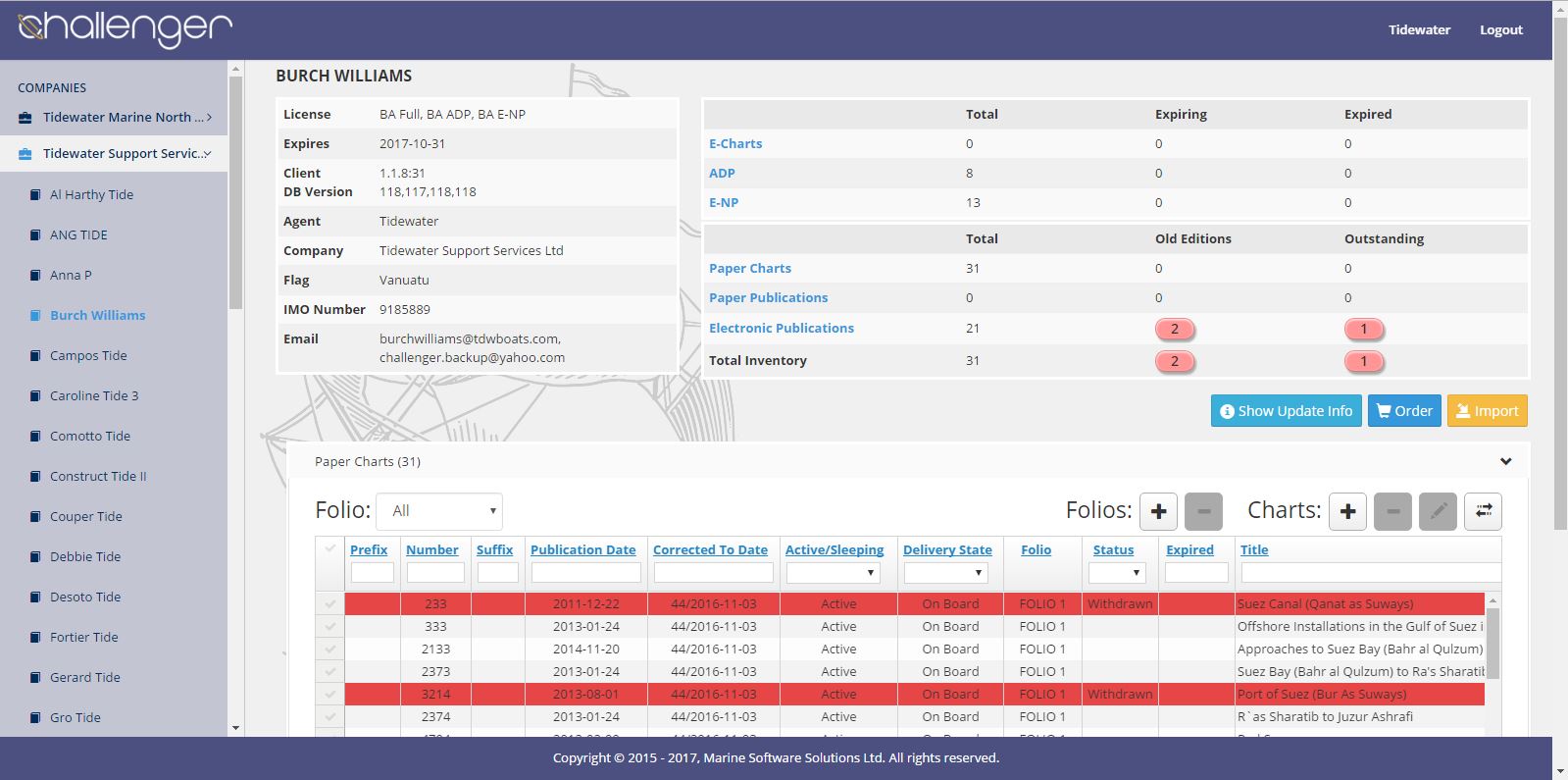Click vessel icon next to Debbie Tide
Image resolution: width=1568 pixels, height=780 pixels.
click(36, 557)
